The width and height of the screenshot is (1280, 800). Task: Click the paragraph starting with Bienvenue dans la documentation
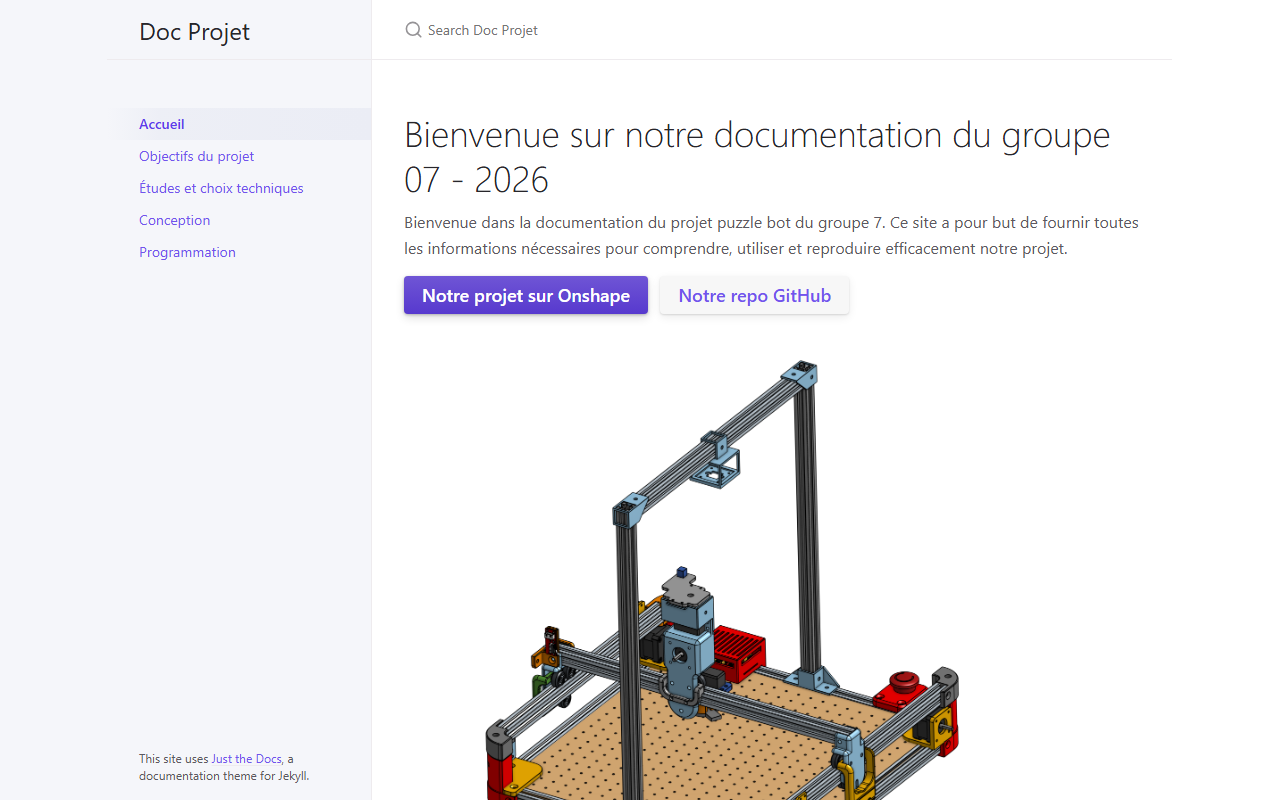point(771,235)
